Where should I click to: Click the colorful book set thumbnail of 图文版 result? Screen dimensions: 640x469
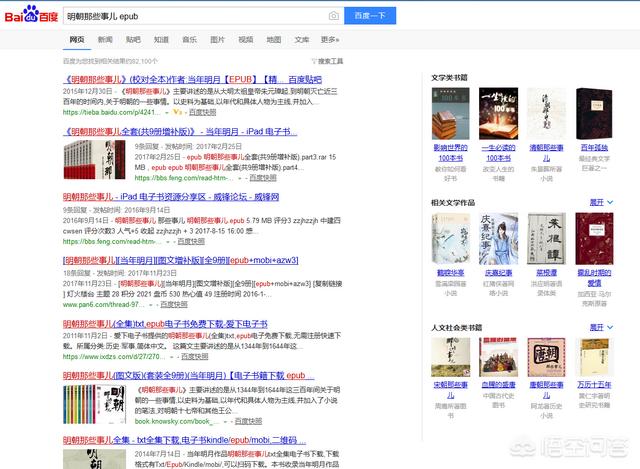click(x=94, y=404)
